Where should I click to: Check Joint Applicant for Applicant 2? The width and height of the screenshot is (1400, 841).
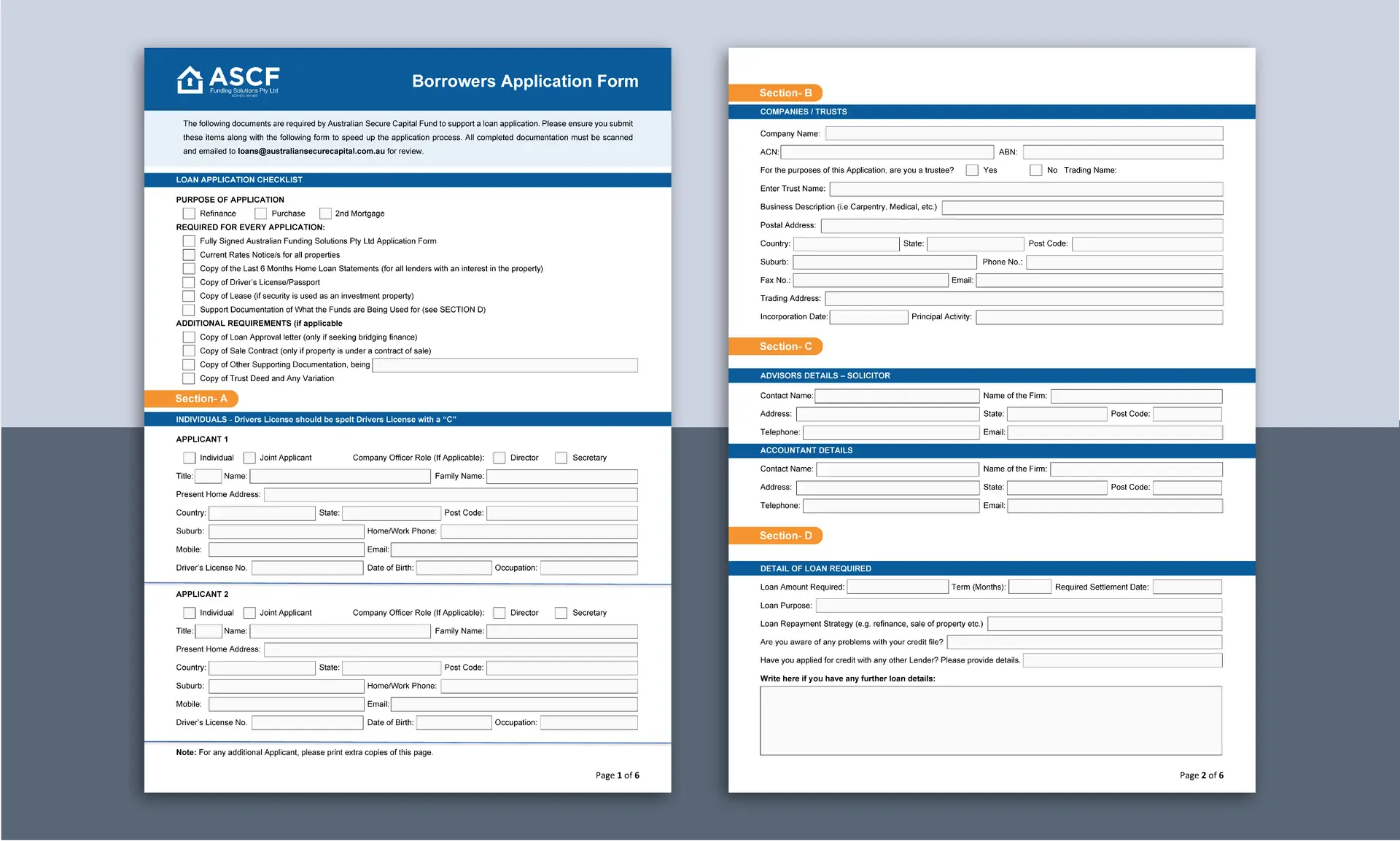[249, 612]
